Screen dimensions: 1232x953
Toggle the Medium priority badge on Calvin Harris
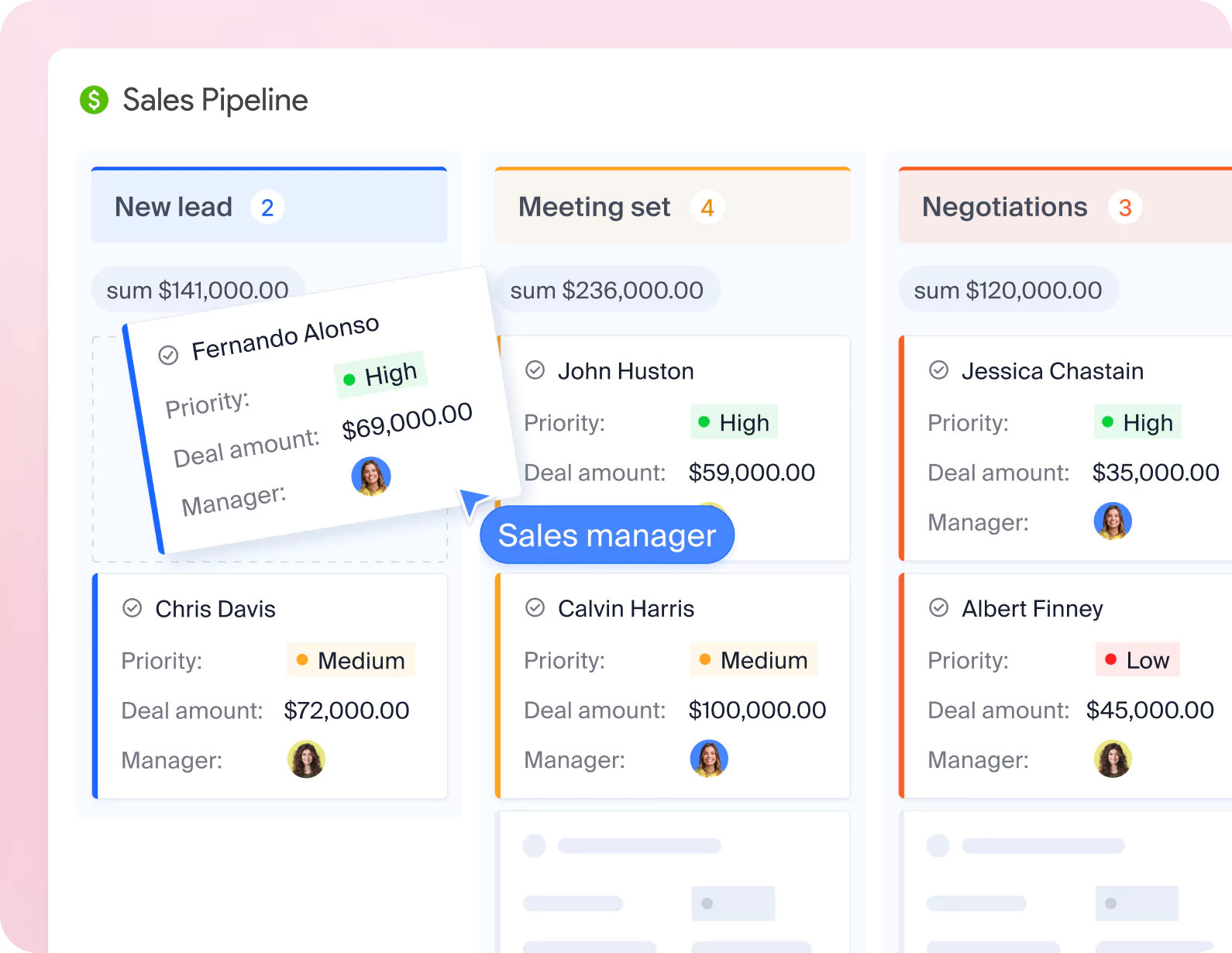pos(753,660)
